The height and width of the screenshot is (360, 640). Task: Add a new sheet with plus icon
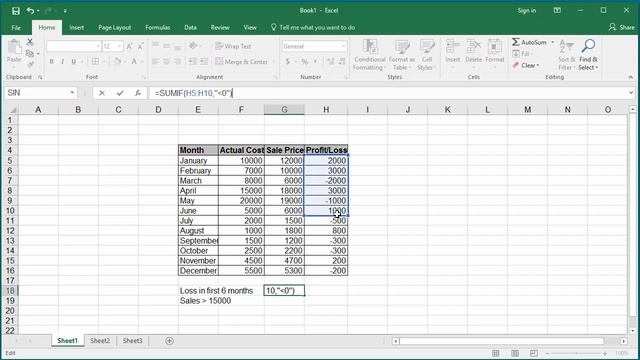tap(169, 341)
